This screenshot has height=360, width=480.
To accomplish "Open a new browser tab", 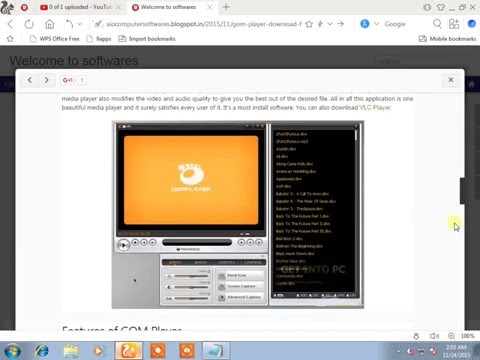I will point(226,7).
